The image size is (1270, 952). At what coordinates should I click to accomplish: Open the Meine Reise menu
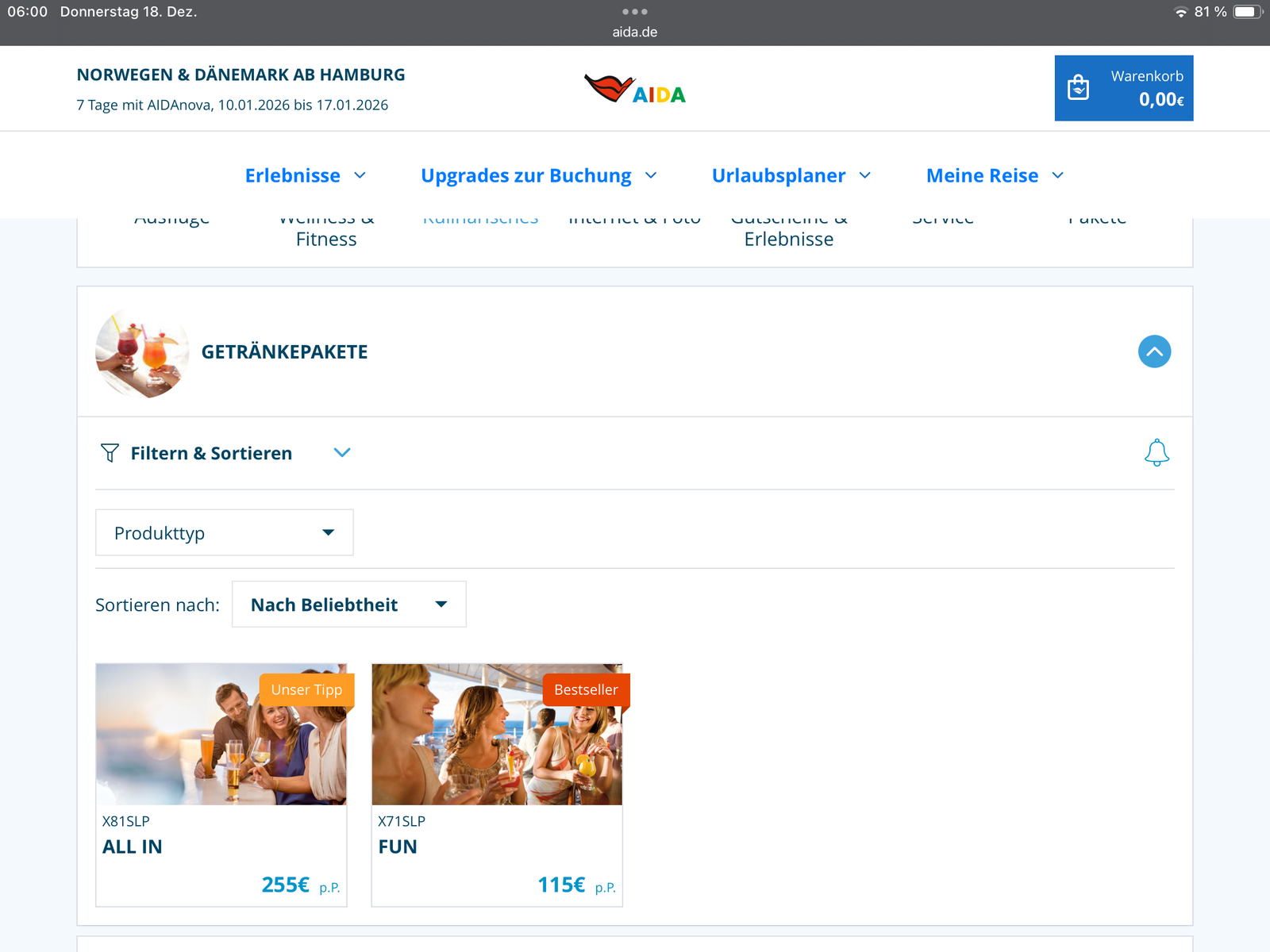pyautogui.click(x=994, y=175)
